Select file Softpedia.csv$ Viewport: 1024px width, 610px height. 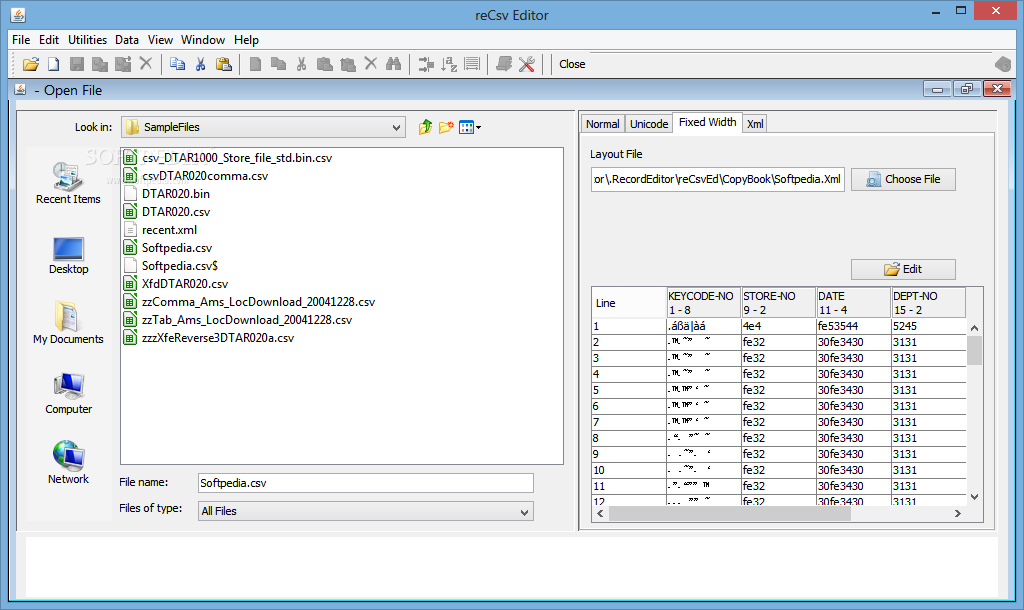pos(180,266)
